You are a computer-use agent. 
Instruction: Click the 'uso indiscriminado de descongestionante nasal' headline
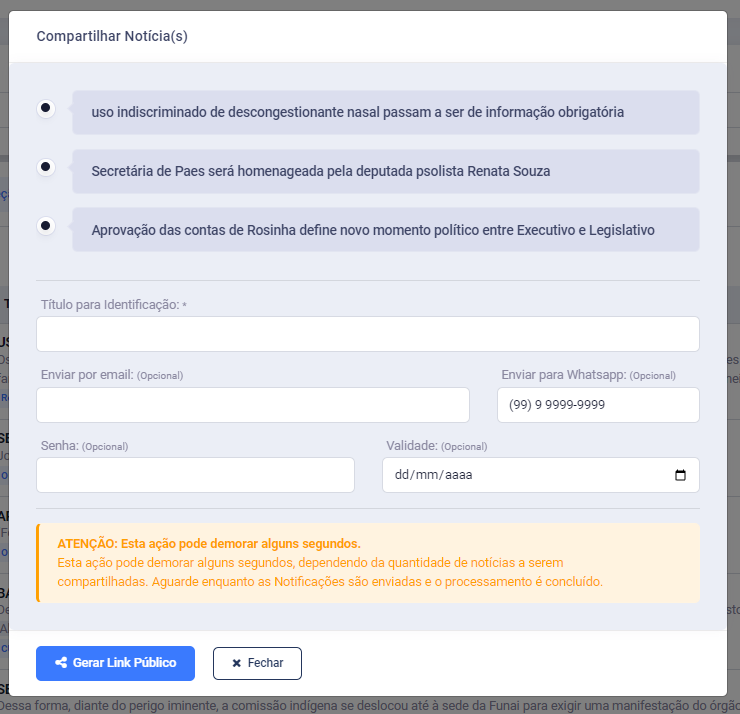[x=357, y=112]
